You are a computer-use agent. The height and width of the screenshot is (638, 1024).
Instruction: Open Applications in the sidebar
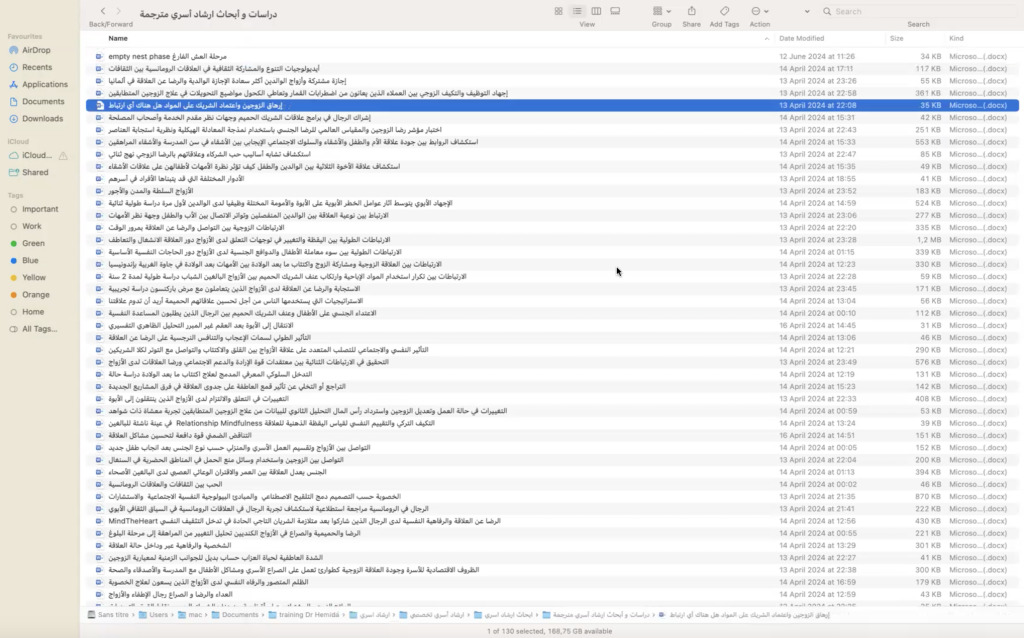44,84
